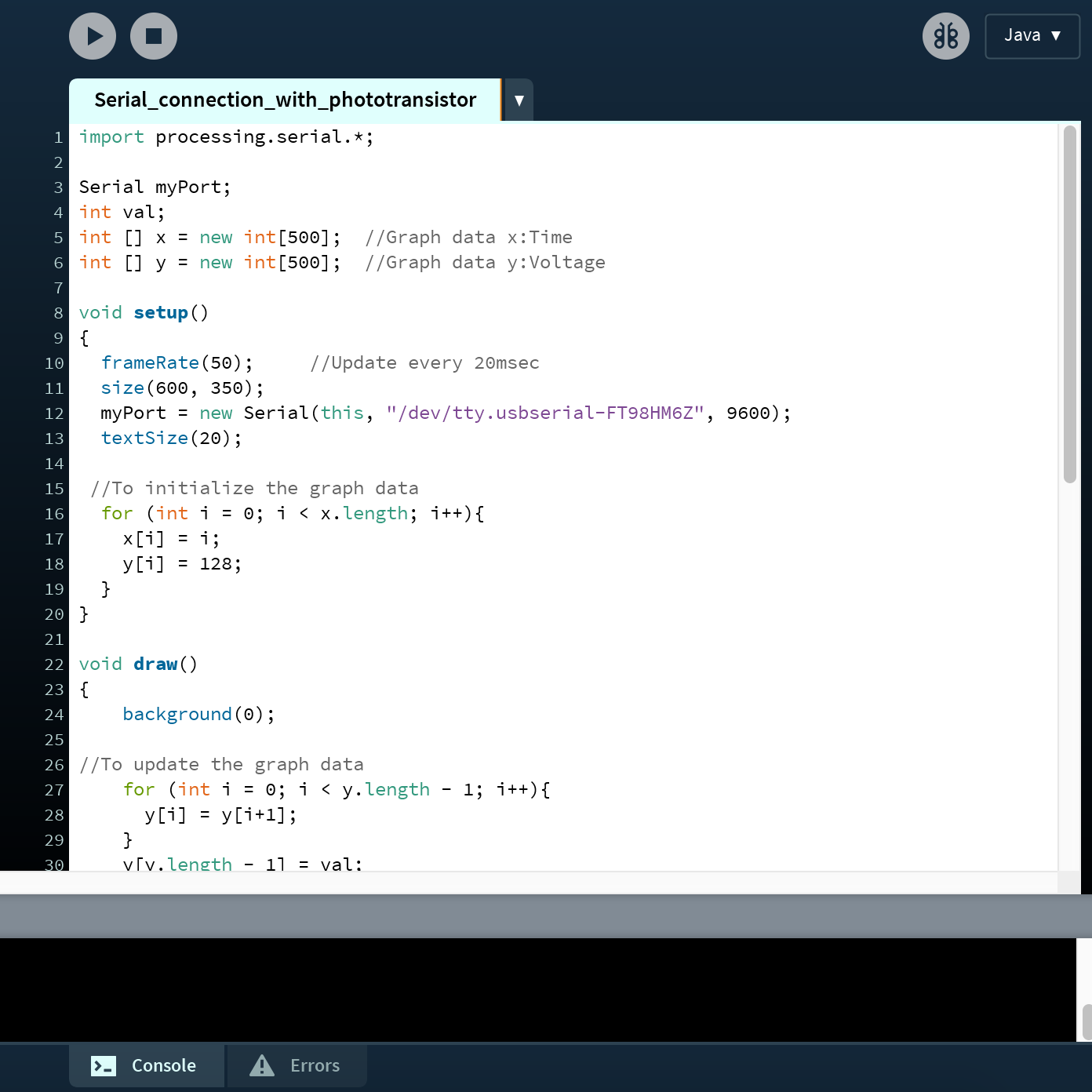Click inside the black console output area

pyautogui.click(x=538, y=990)
